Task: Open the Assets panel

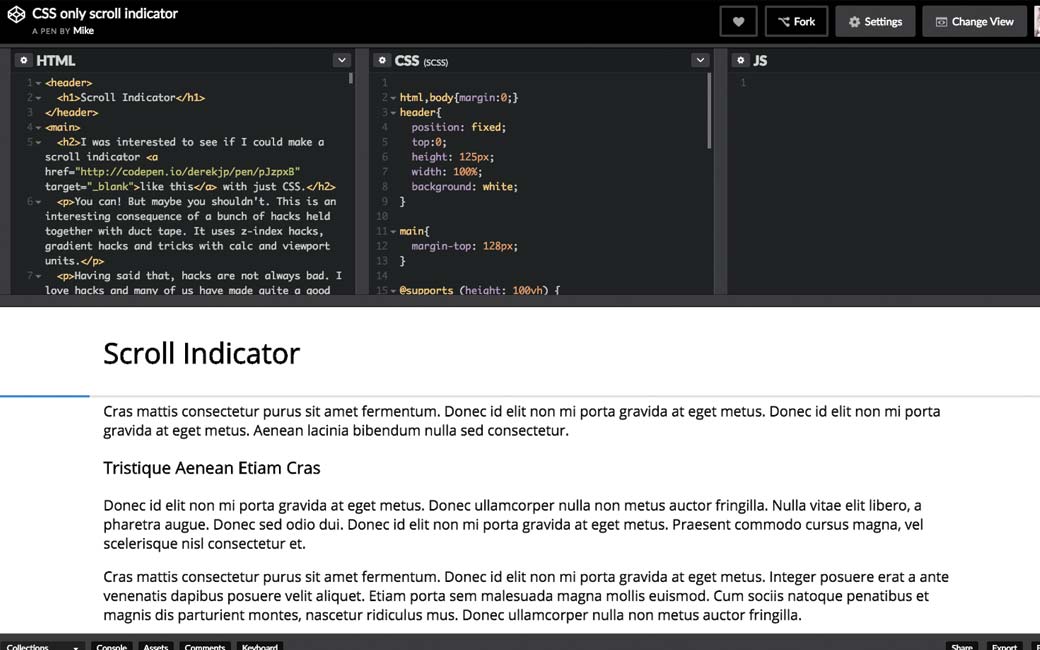Action: (x=155, y=646)
